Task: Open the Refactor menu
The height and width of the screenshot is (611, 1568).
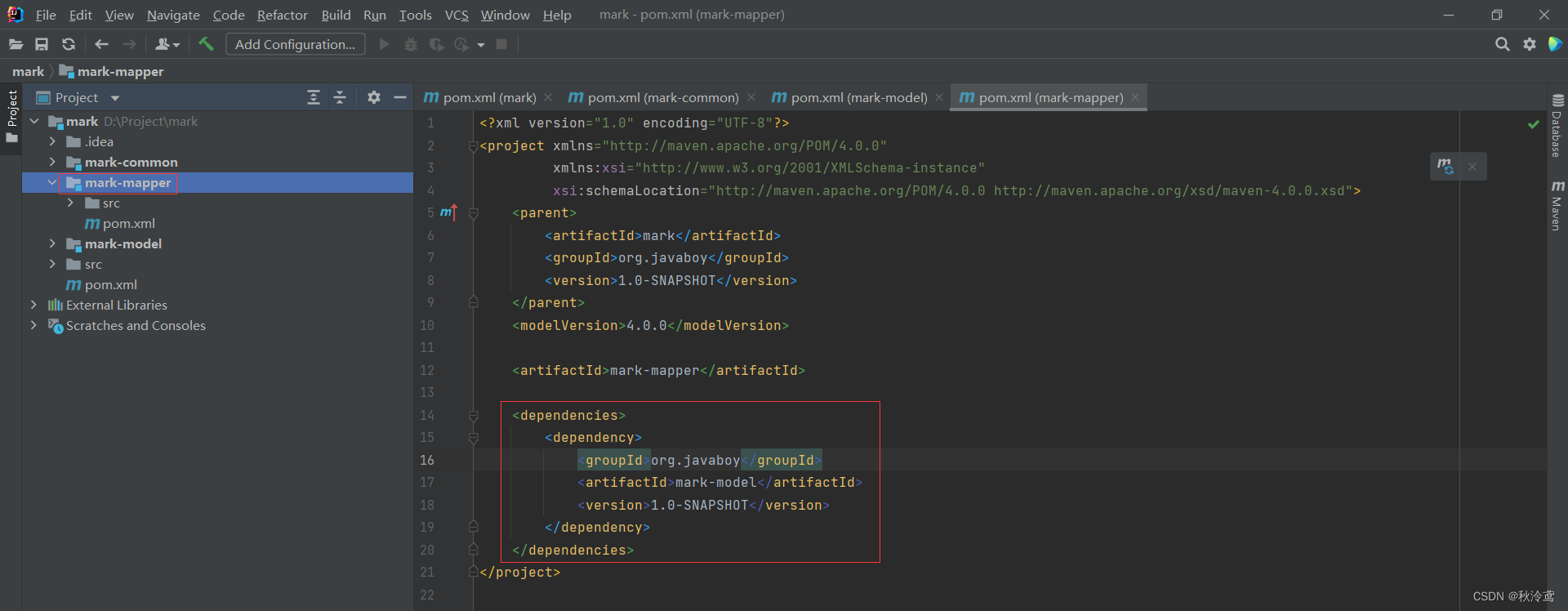Action: click(x=282, y=15)
